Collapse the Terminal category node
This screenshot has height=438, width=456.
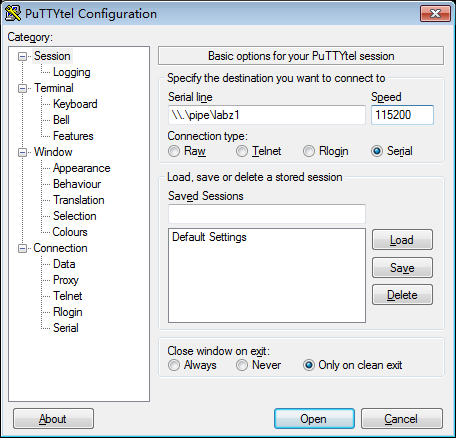coord(22,88)
